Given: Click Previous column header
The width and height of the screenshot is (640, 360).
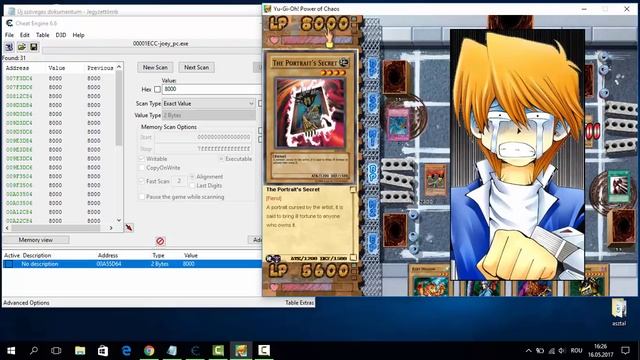Looking at the screenshot, I should (100, 68).
